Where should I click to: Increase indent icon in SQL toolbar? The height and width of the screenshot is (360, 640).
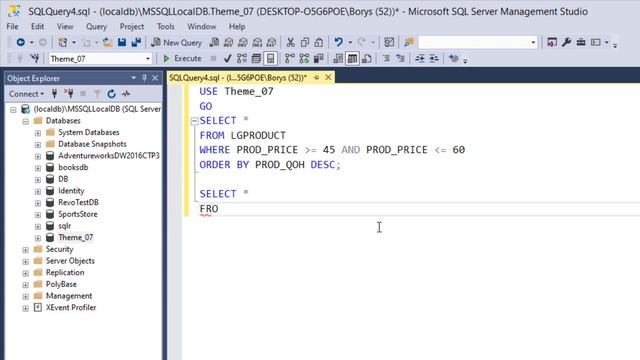(x=434, y=59)
